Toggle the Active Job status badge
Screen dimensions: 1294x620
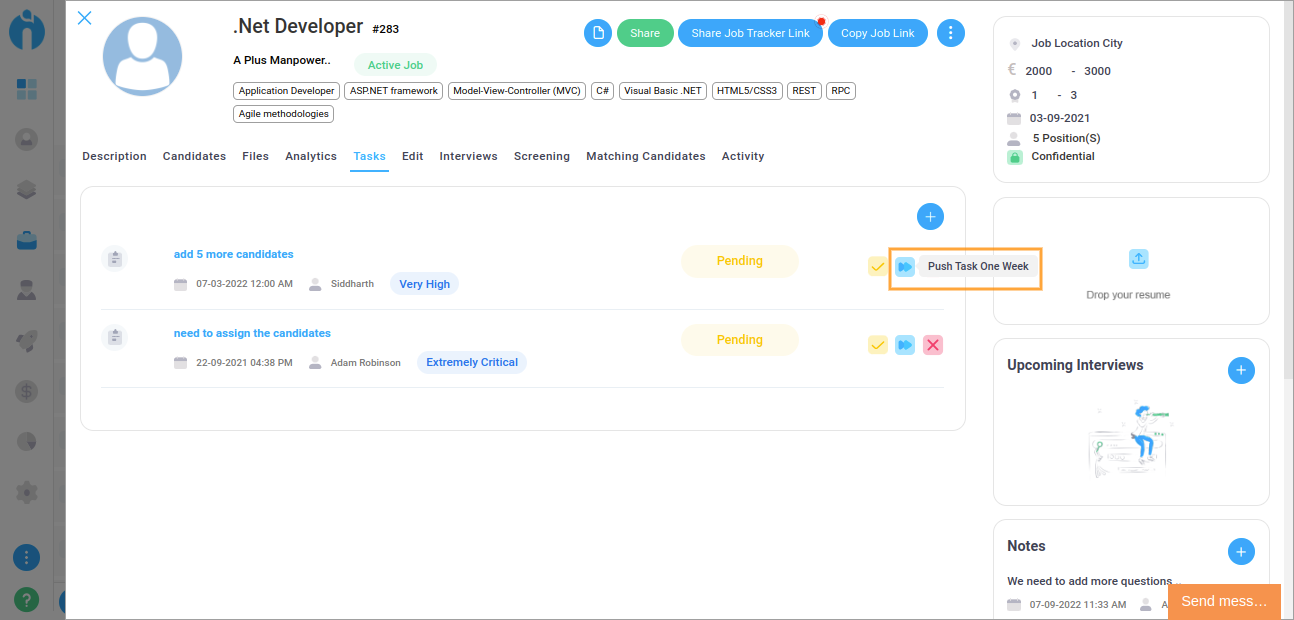(x=395, y=65)
